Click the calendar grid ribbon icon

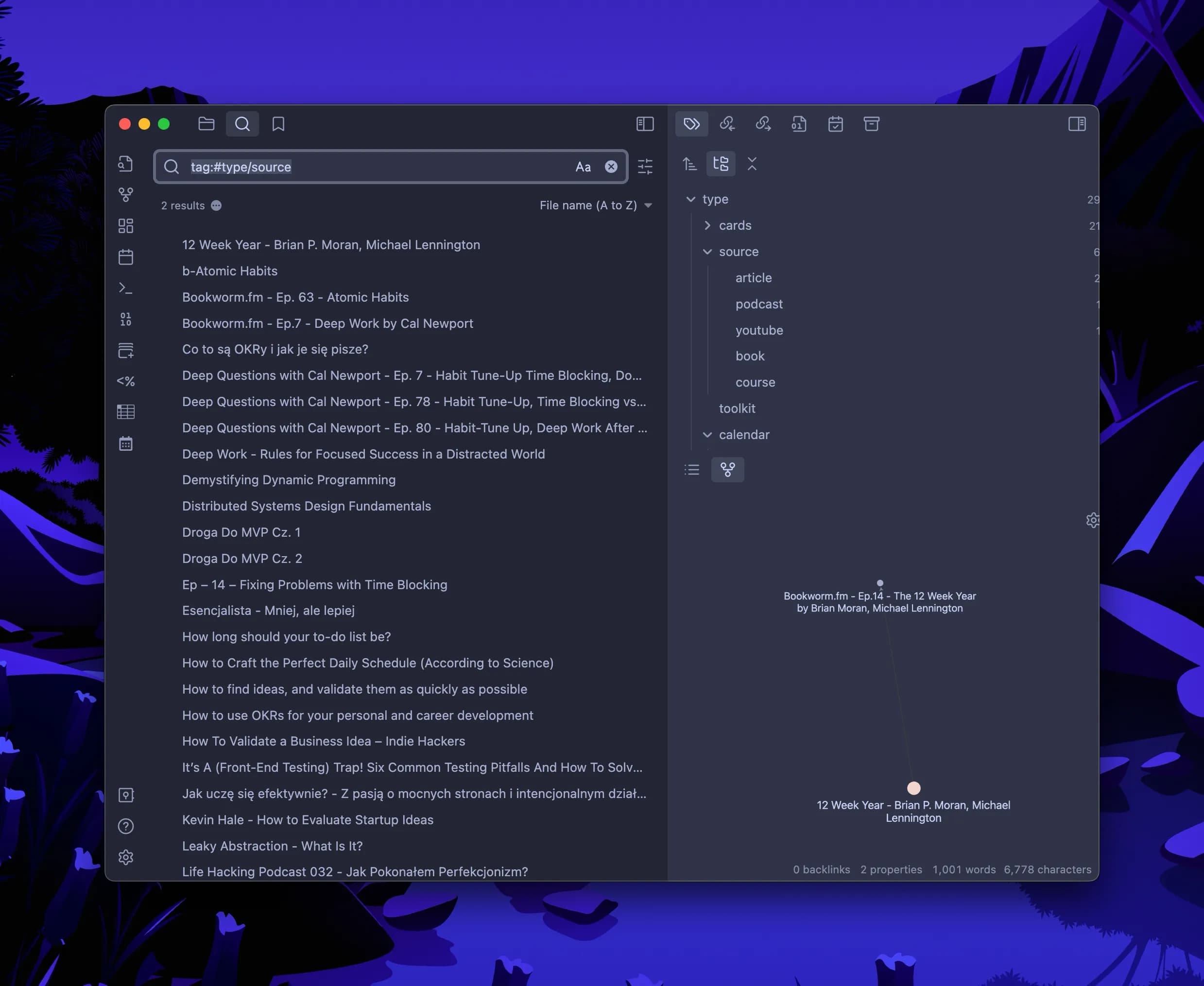click(x=125, y=443)
